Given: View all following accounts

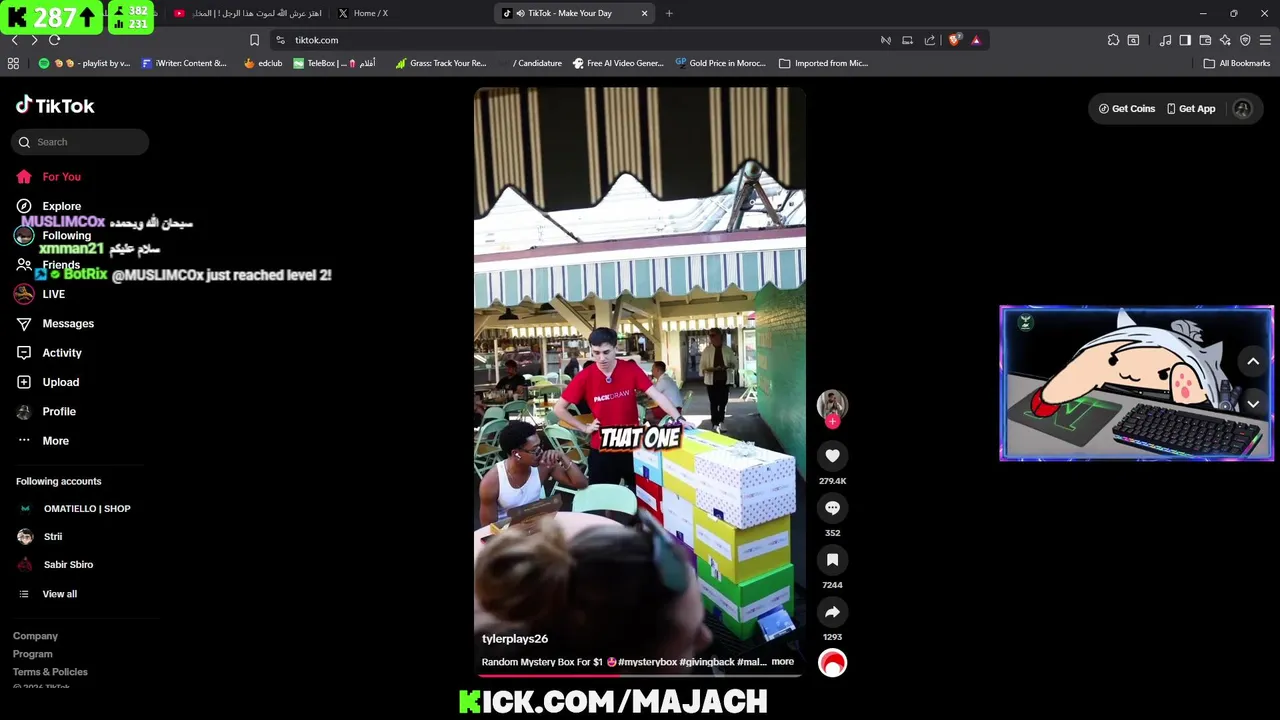Looking at the screenshot, I should tap(48, 594).
